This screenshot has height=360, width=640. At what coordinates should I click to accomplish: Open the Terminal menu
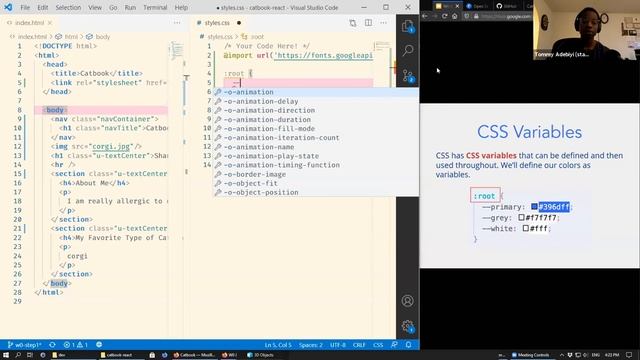click(155, 7)
